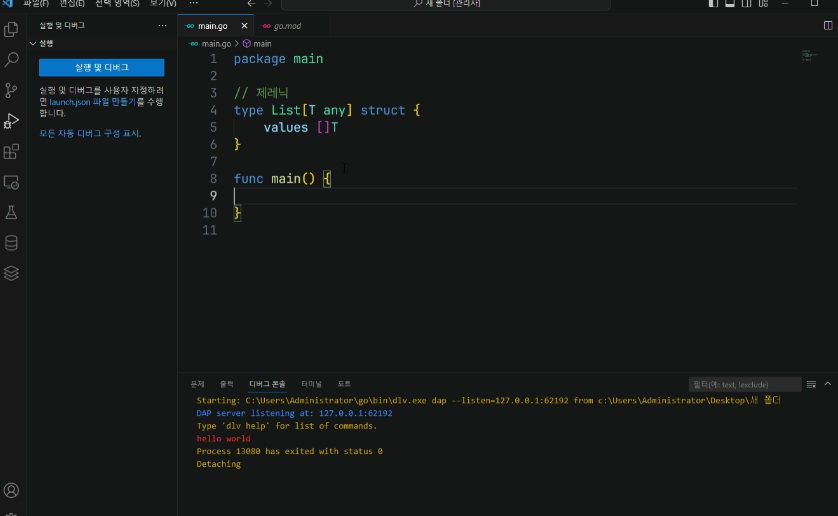Click 'Process 13080 has exited' console line
The width and height of the screenshot is (838, 516).
click(289, 451)
